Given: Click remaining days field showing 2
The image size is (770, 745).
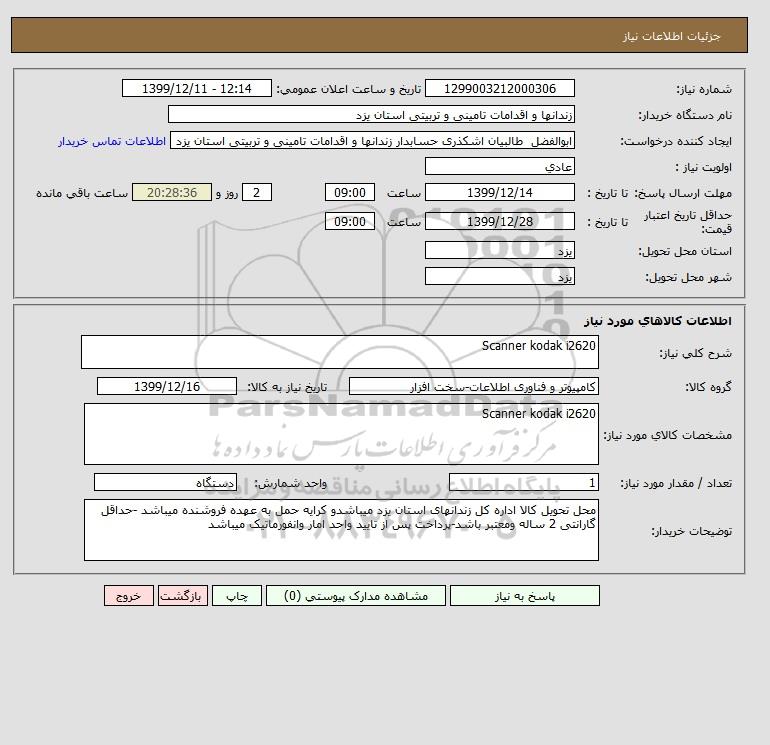Looking at the screenshot, I should point(256,193).
